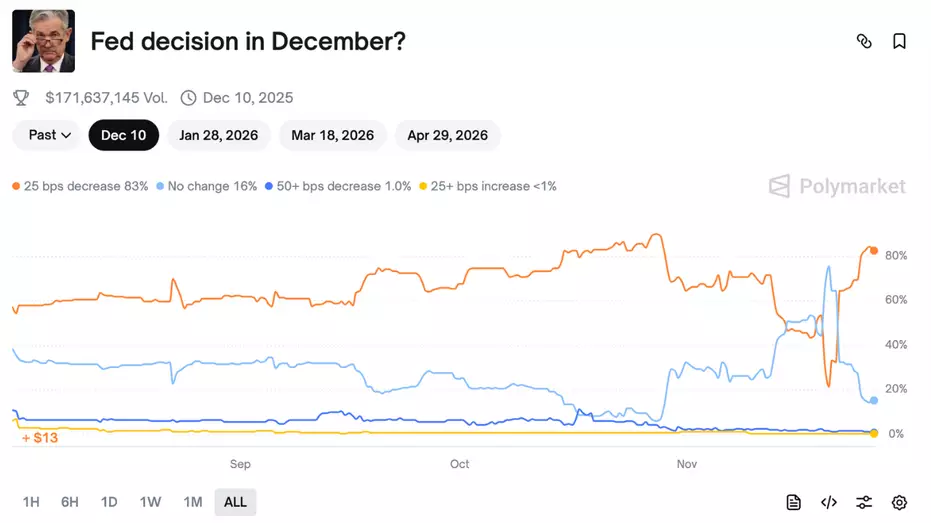Open chart settings gear icon

899,502
